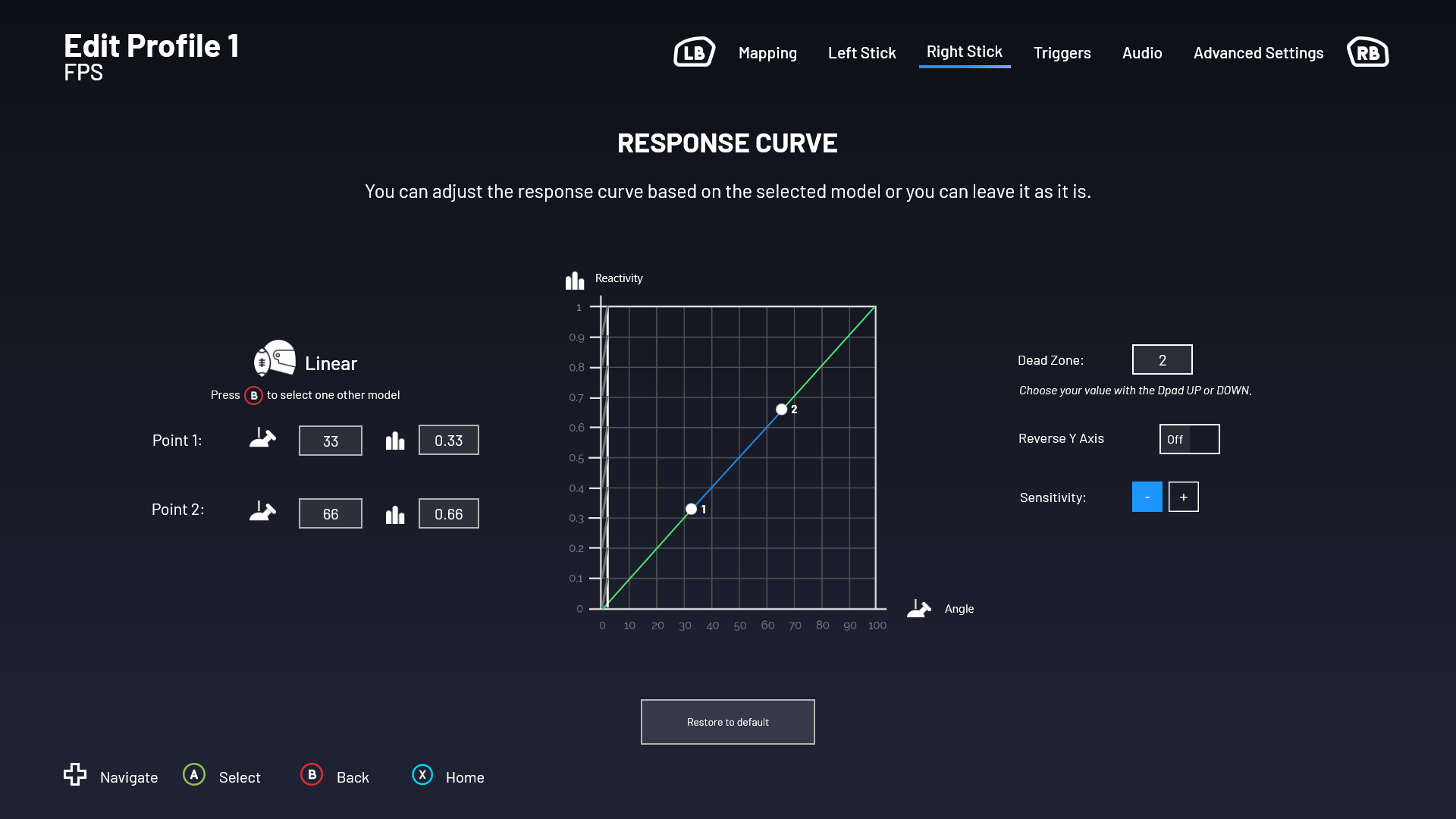Image resolution: width=1456 pixels, height=819 pixels.
Task: Click the Reactivity axis bars icon
Action: 575,280
